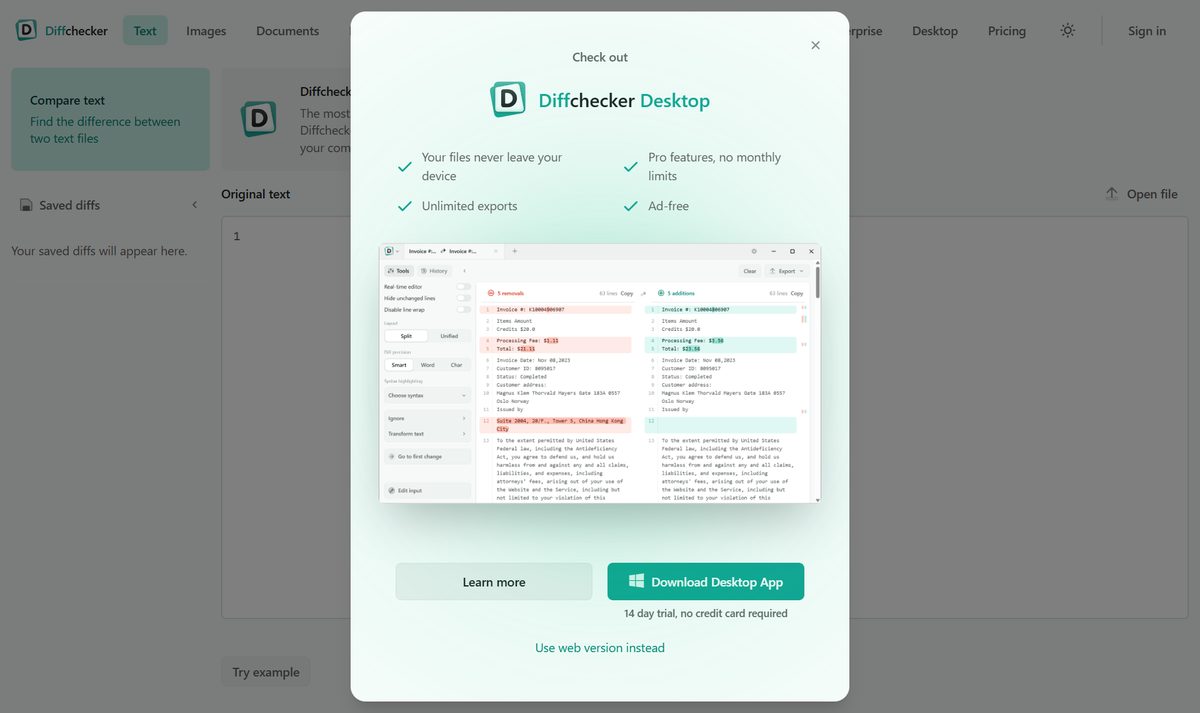Viewport: 1200px width, 713px height.
Task: Click the Sign in link
Action: (1147, 31)
